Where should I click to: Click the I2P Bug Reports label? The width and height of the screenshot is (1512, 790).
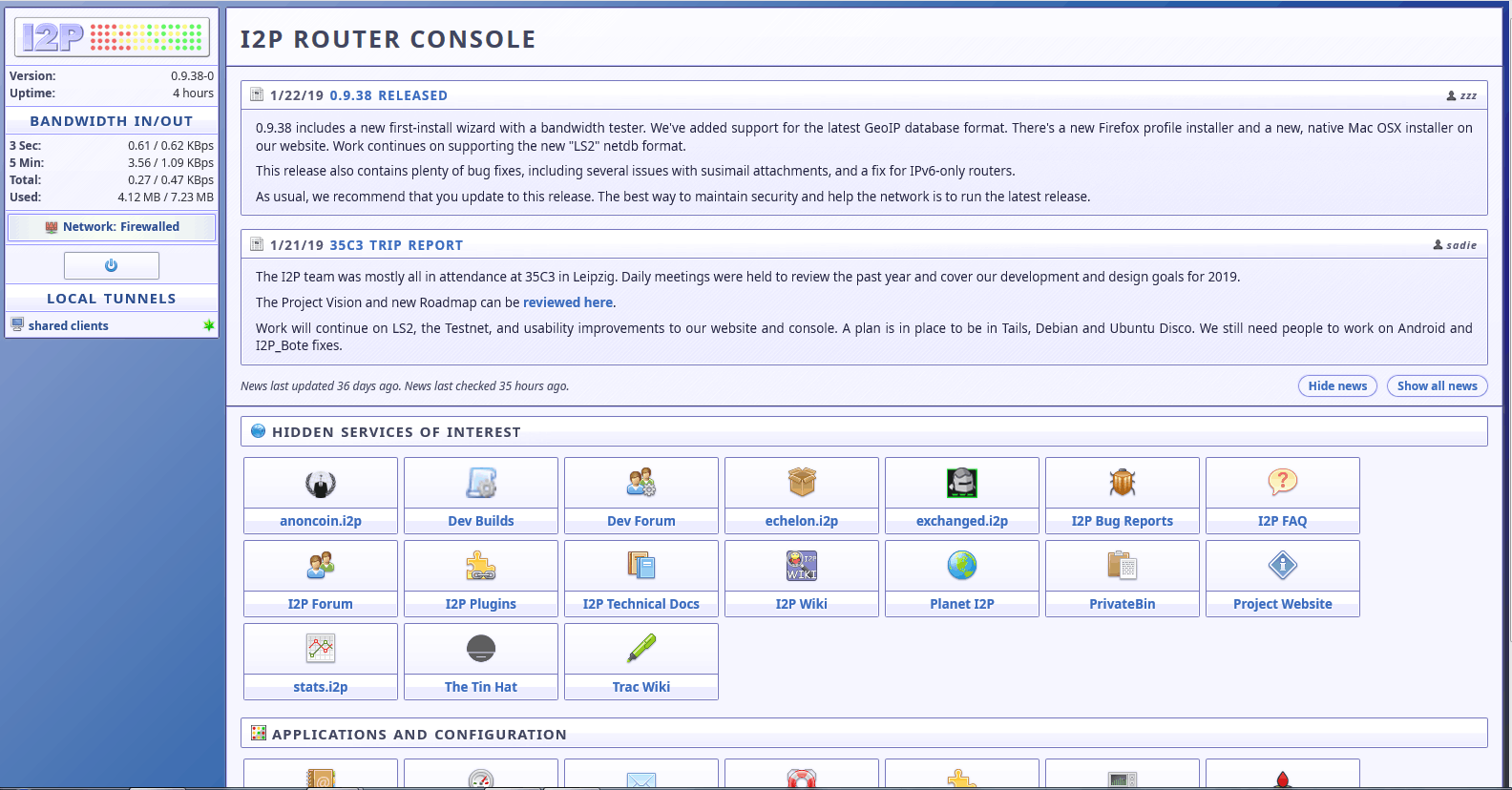point(1123,521)
